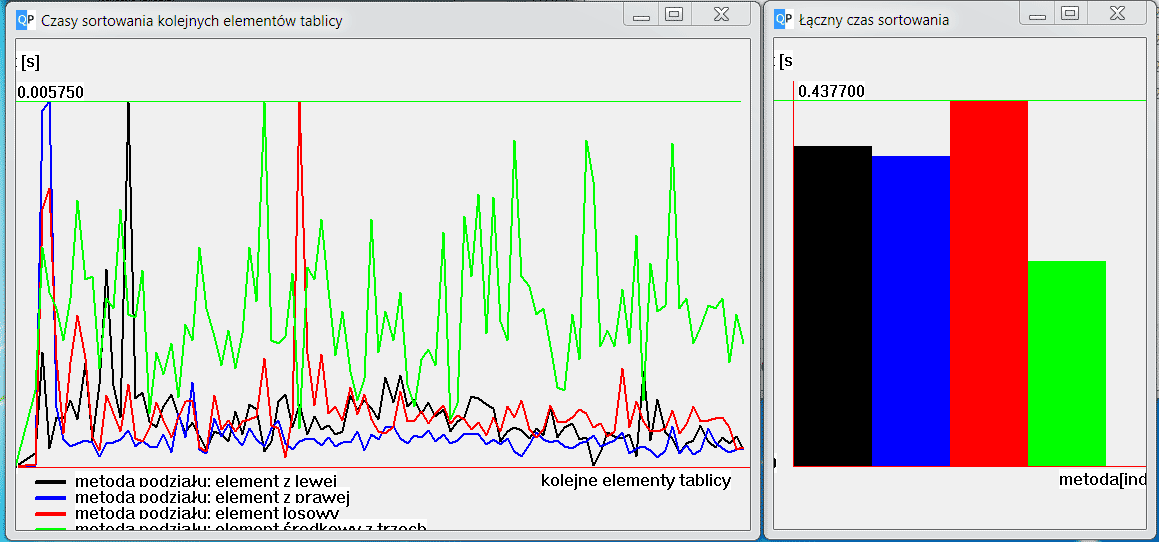Maximize the Łączny czas sortowania window
The width and height of the screenshot is (1159, 542).
pyautogui.click(x=1069, y=14)
